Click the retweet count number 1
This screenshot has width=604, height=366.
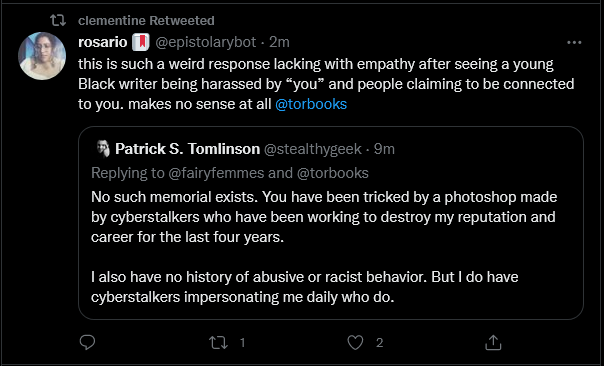(x=242, y=342)
